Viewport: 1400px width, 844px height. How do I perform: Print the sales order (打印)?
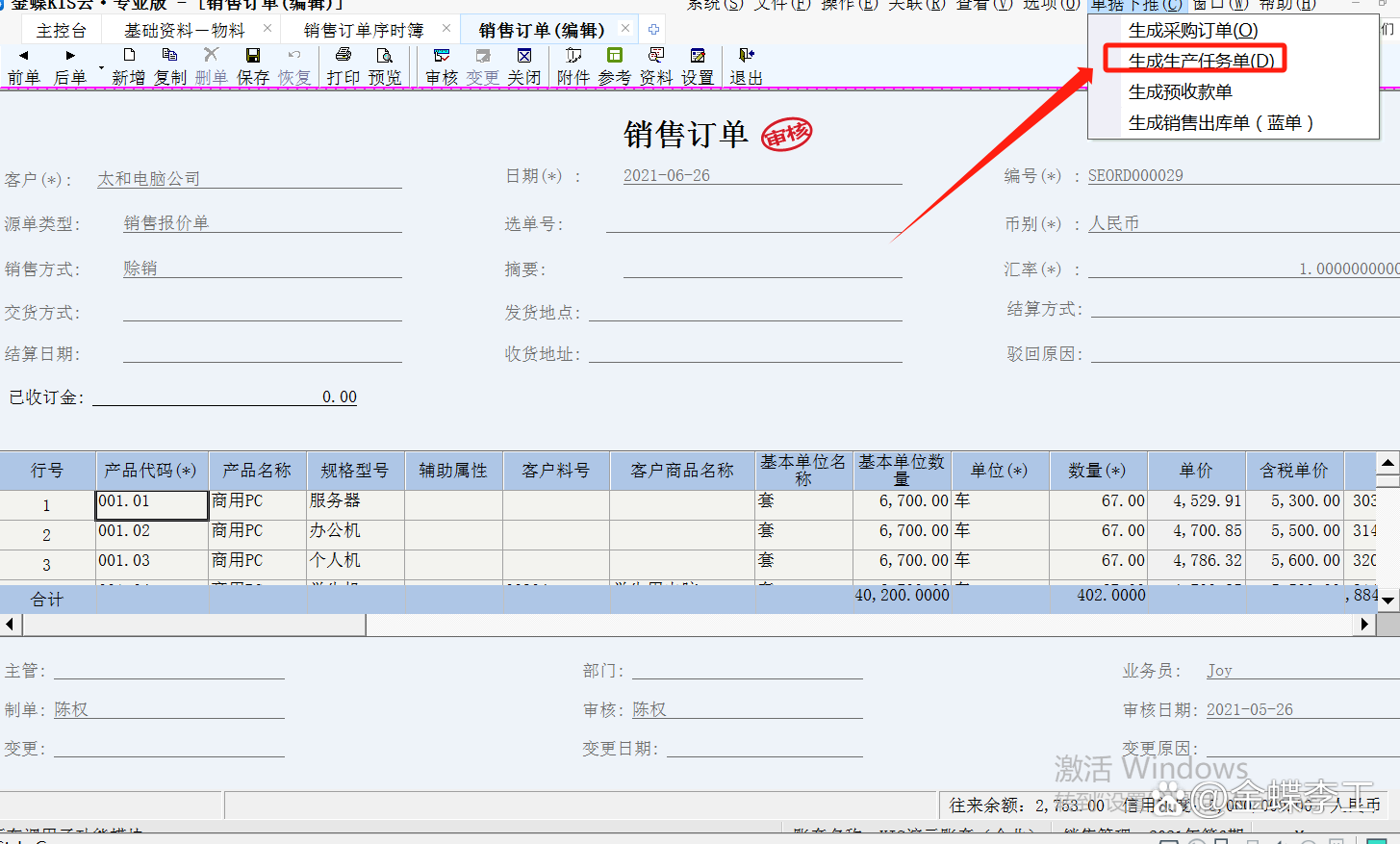pyautogui.click(x=344, y=66)
